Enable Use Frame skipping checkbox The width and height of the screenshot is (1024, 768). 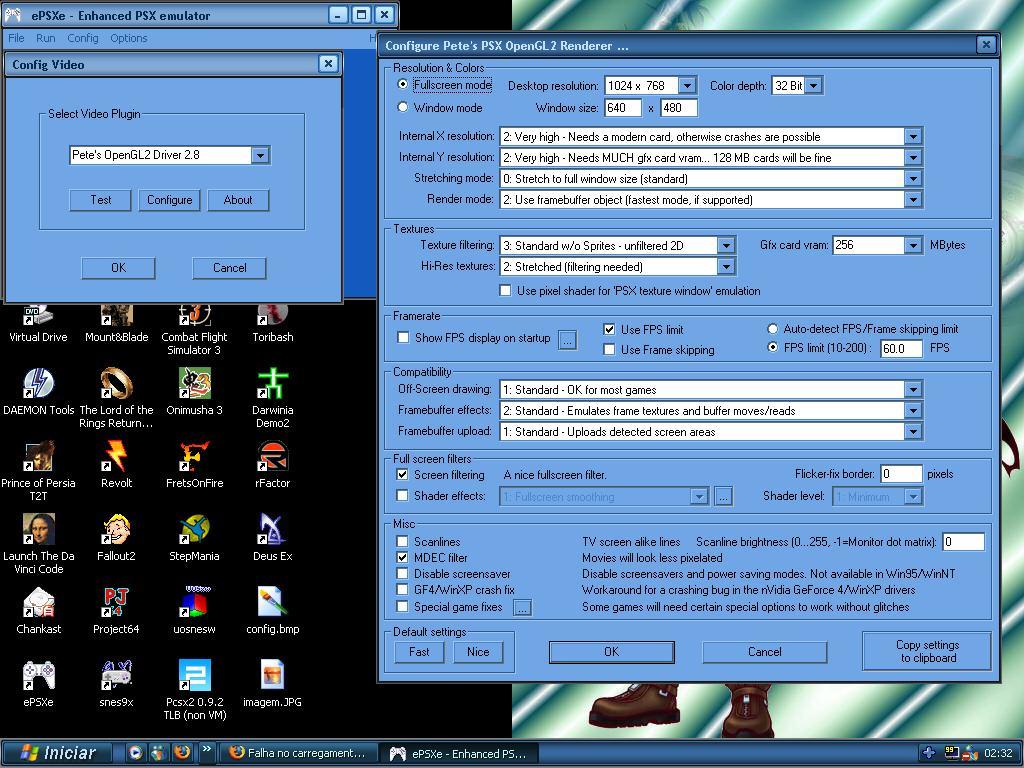(x=609, y=349)
